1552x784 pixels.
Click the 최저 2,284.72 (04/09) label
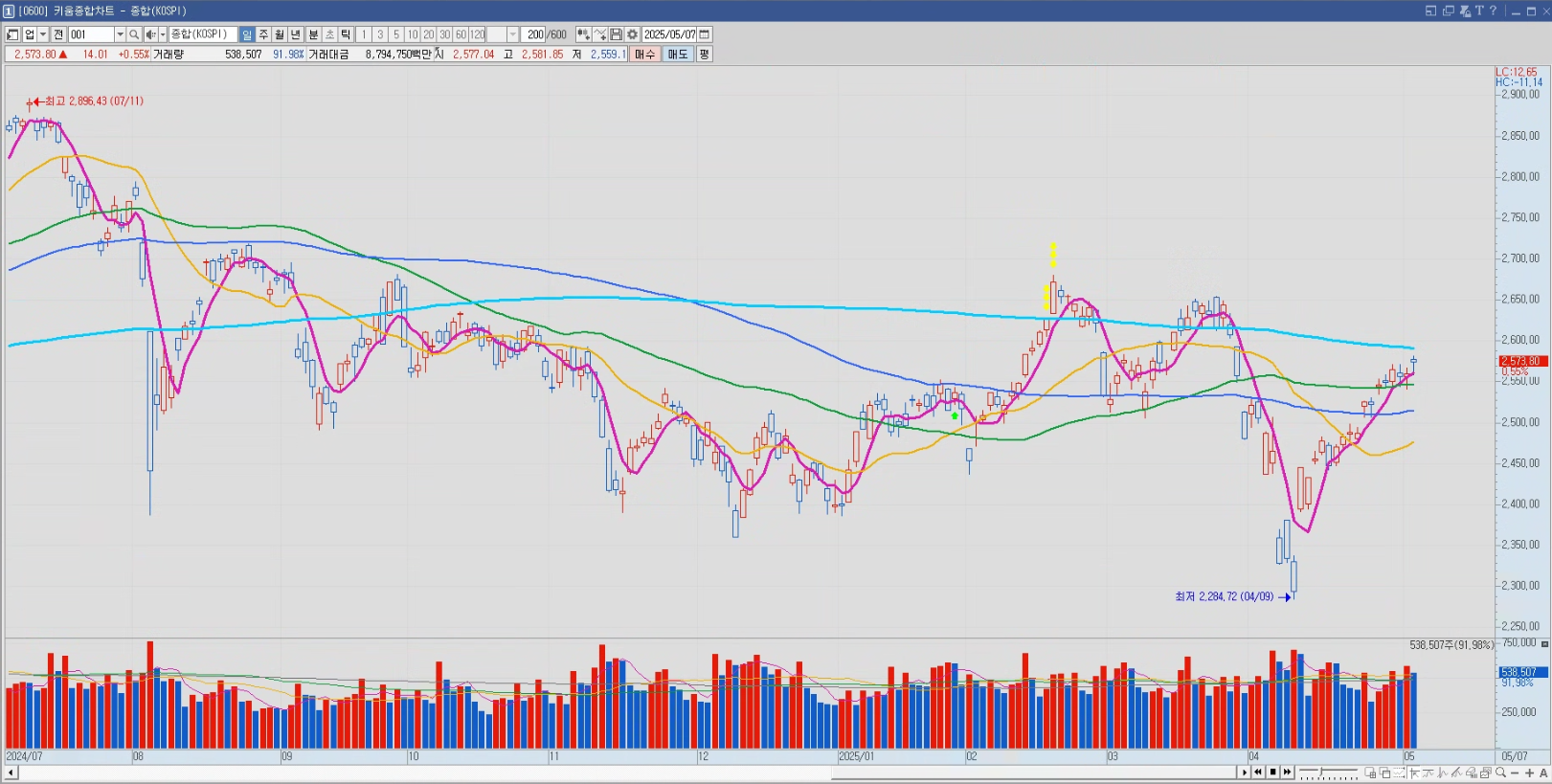1225,596
